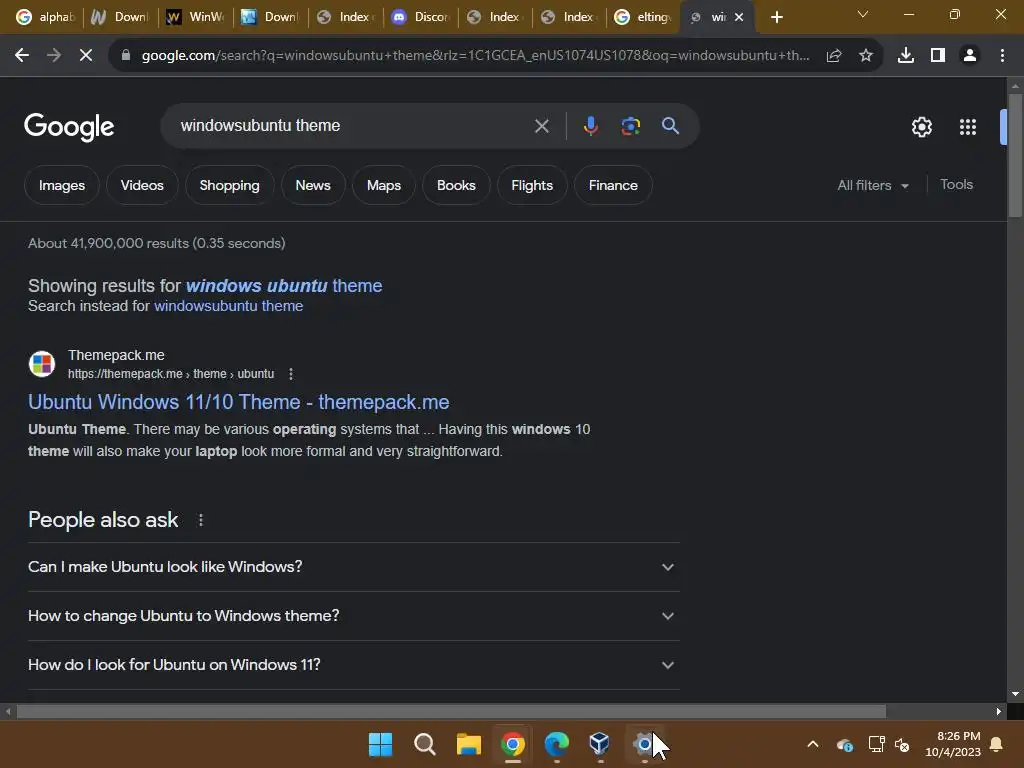Open VirtualBox from the taskbar
The image size is (1024, 768).
pos(600,744)
